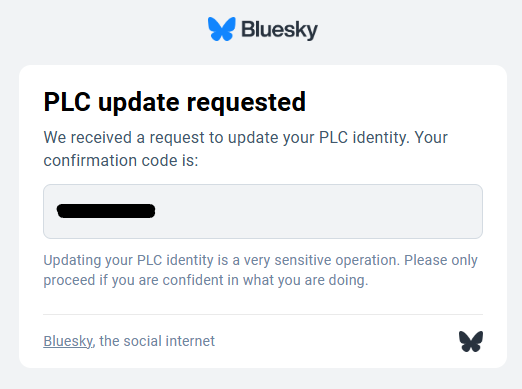Click the "confirmation code is:" text
Screen dimensions: 522x389
click(121, 160)
